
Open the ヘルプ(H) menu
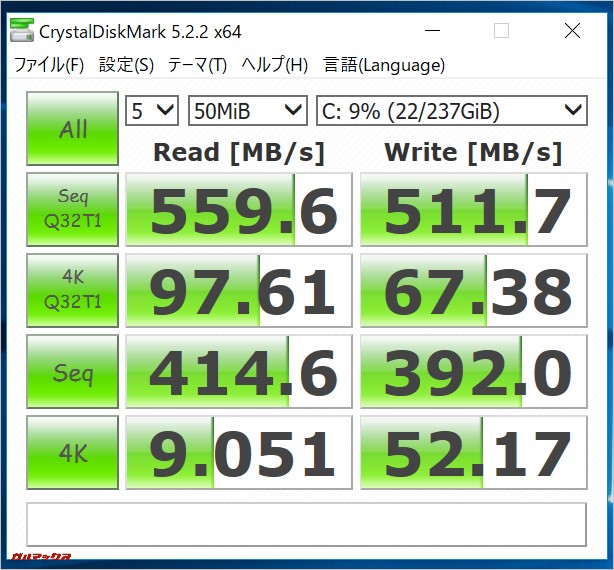(x=275, y=65)
